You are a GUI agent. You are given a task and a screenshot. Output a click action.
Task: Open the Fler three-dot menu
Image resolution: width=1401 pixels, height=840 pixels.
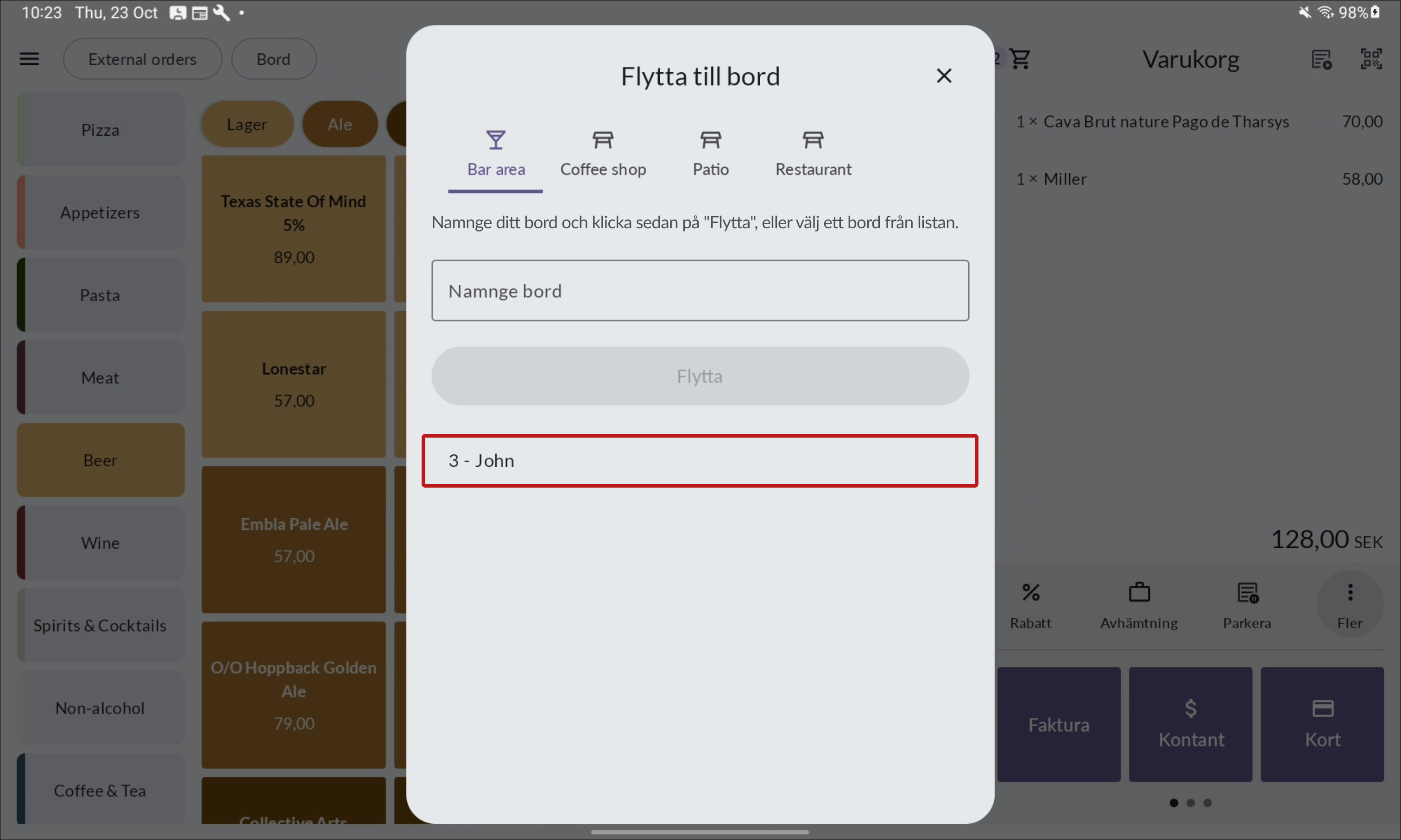point(1350,593)
